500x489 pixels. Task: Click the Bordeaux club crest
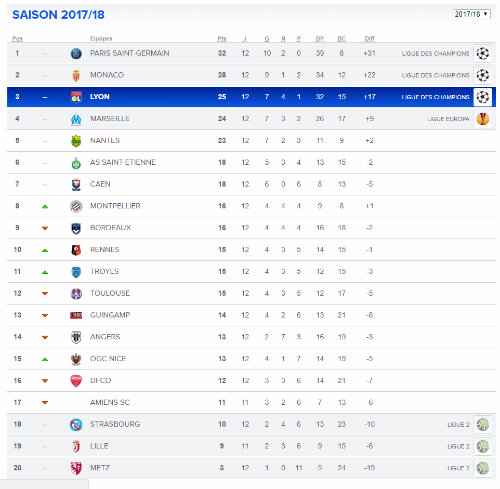pyautogui.click(x=76, y=228)
